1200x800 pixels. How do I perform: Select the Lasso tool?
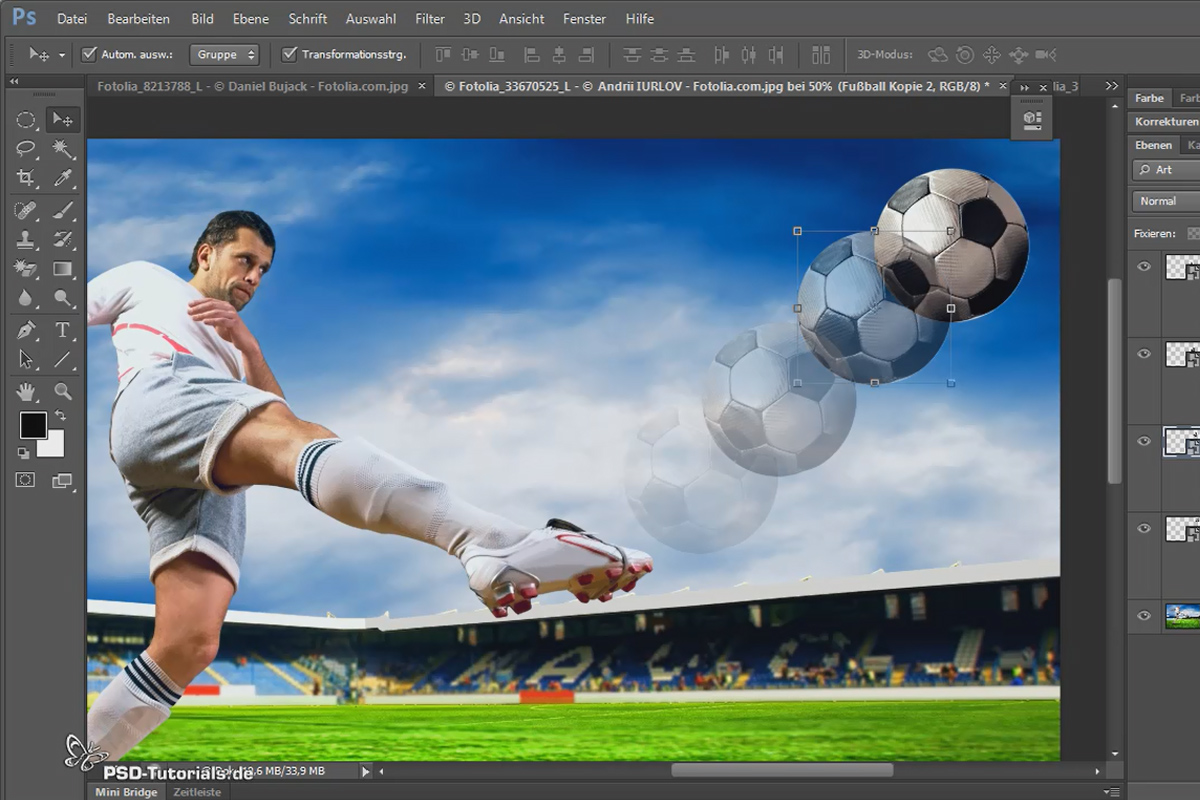point(26,149)
